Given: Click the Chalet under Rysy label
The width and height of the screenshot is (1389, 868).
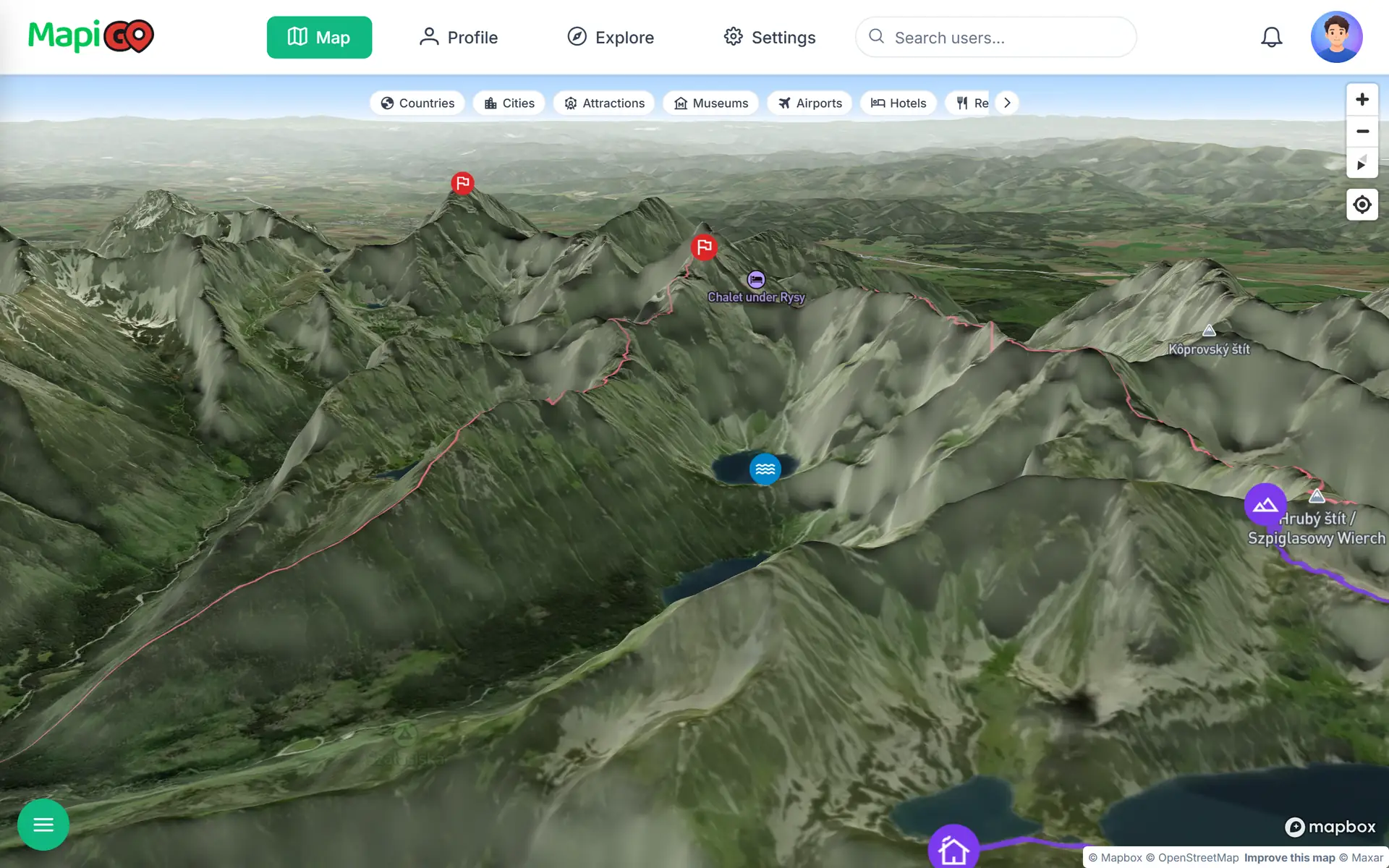Looking at the screenshot, I should (x=756, y=297).
